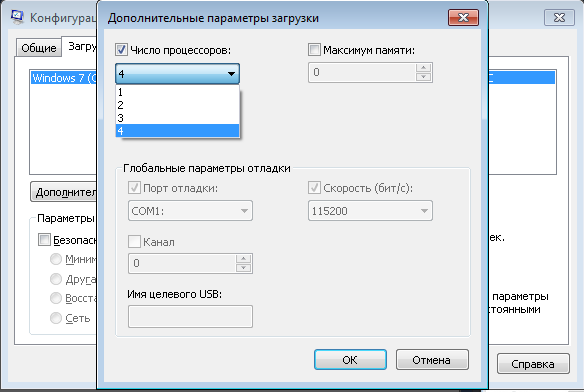
Task: Click the Отмена button
Action: coord(432,360)
